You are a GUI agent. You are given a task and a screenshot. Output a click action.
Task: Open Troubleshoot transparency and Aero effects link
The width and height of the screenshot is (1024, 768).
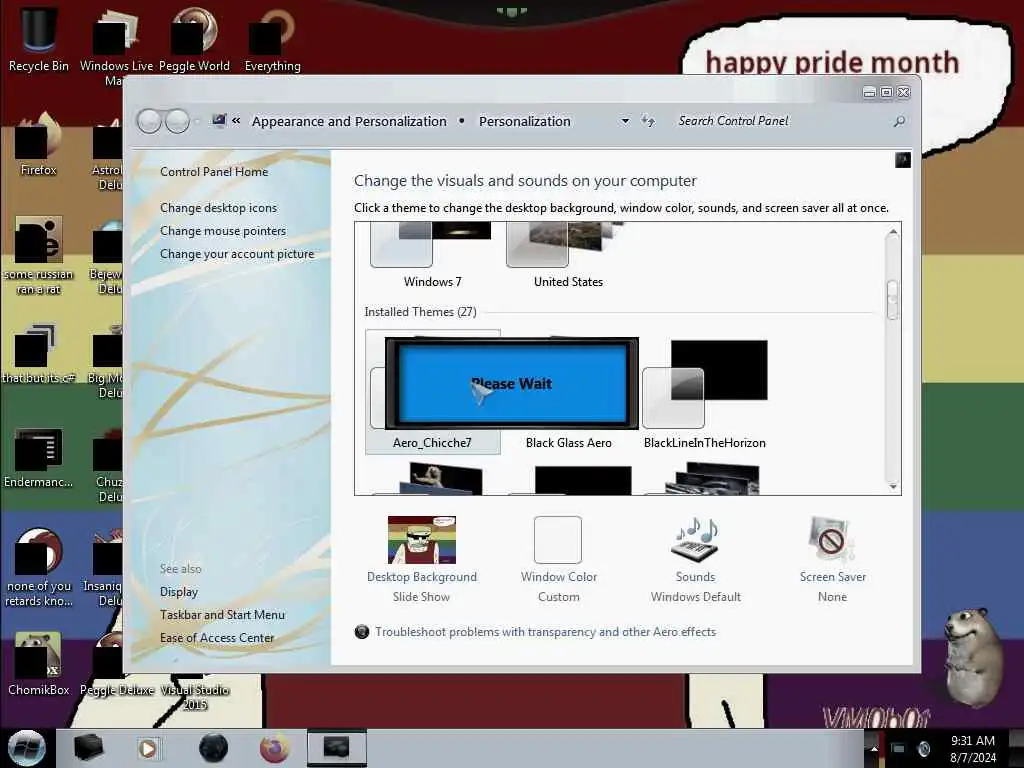545,632
